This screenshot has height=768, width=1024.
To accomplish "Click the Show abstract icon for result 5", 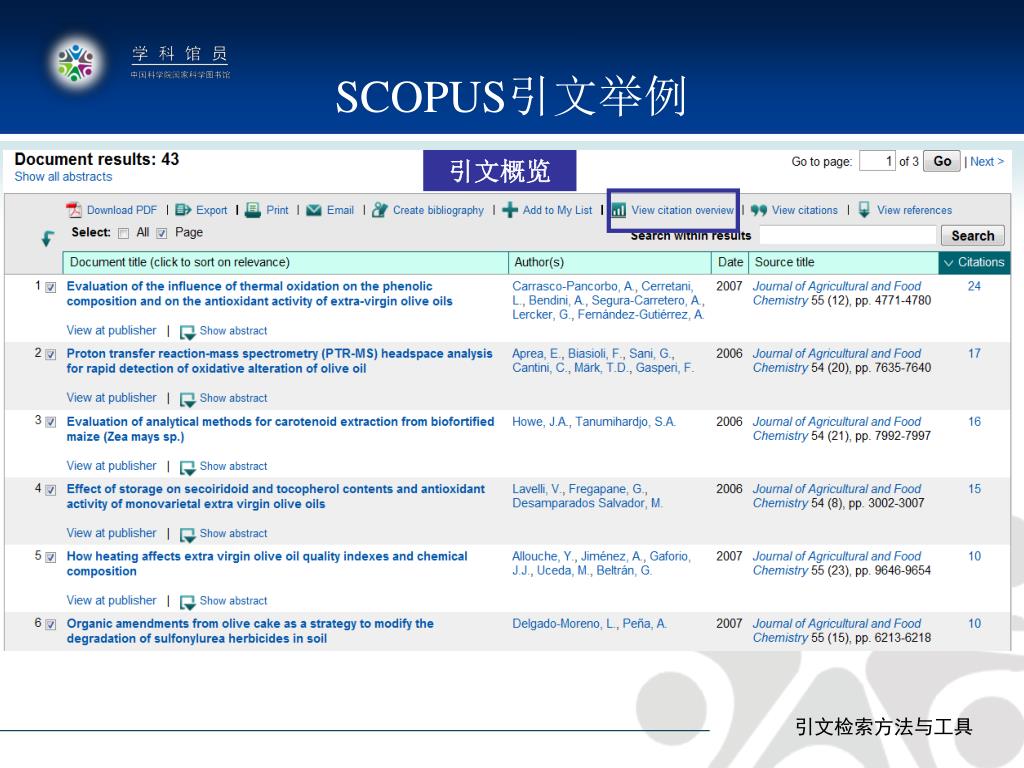I will pos(187,601).
